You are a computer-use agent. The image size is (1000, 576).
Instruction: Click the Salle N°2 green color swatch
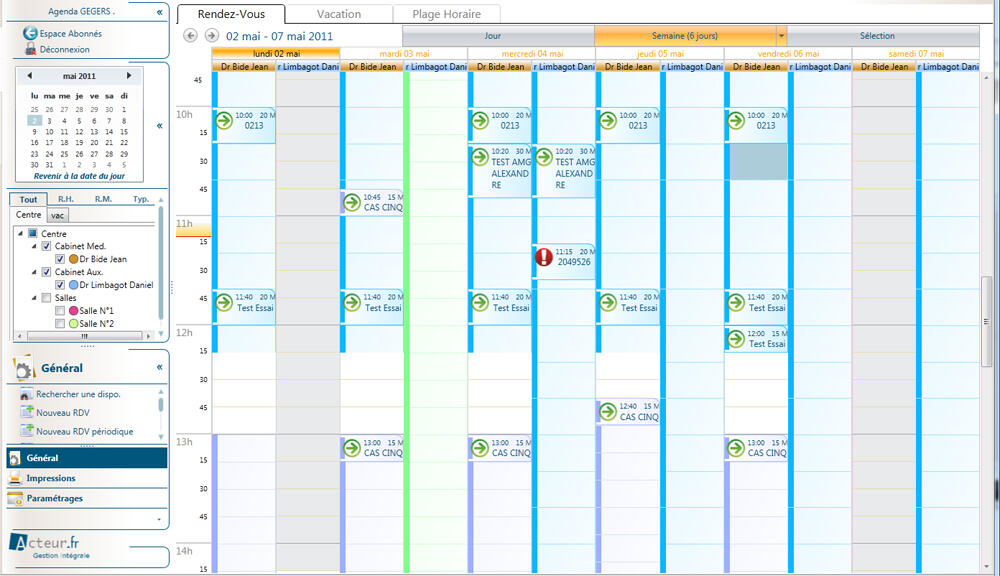point(73,324)
